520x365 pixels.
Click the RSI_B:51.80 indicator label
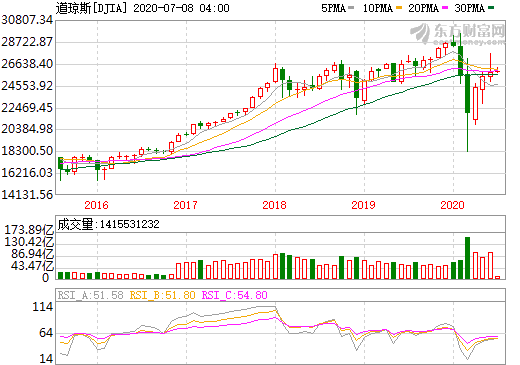162,295
